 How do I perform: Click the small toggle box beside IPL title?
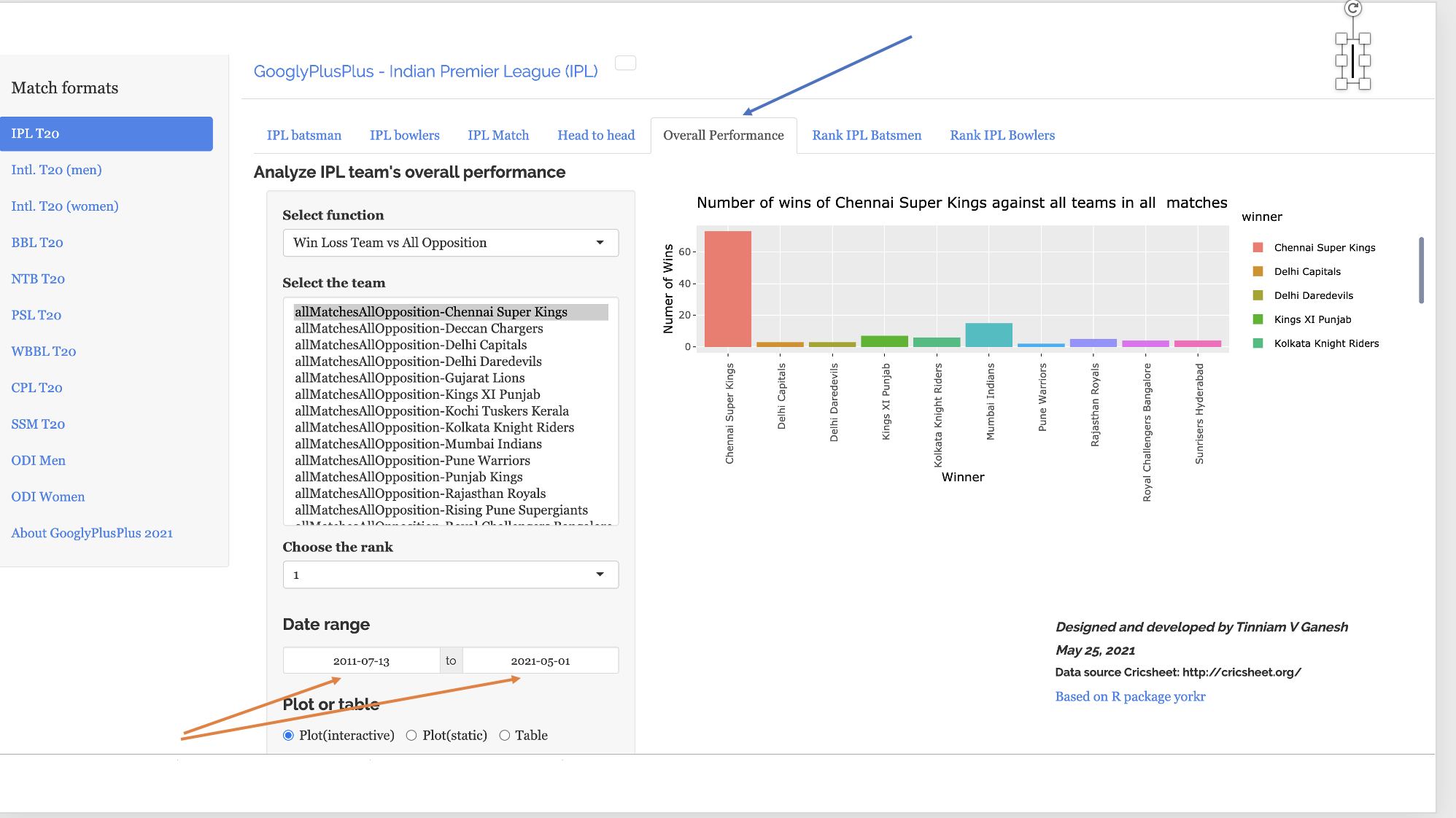[625, 63]
